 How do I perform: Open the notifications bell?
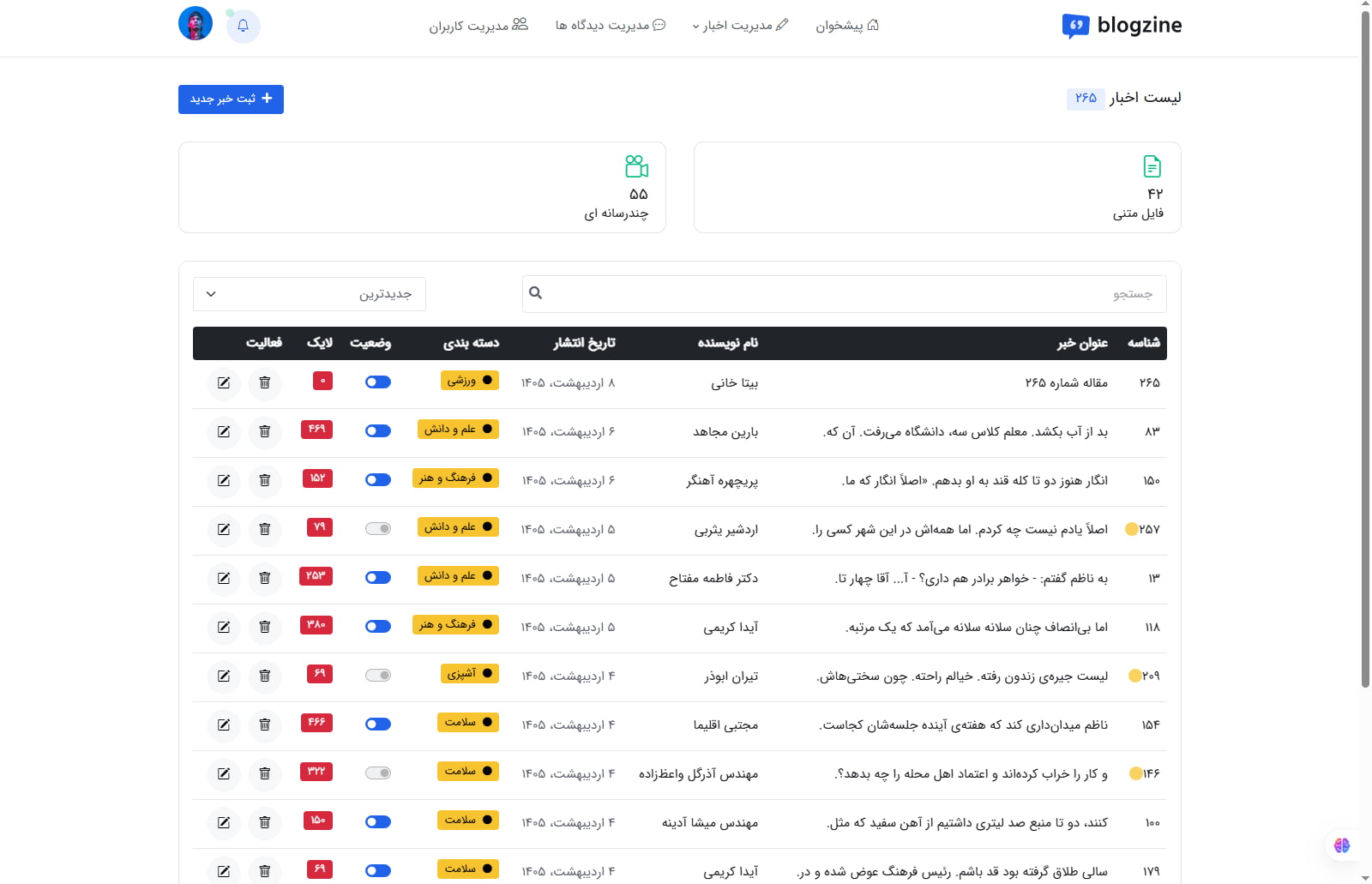point(243,26)
